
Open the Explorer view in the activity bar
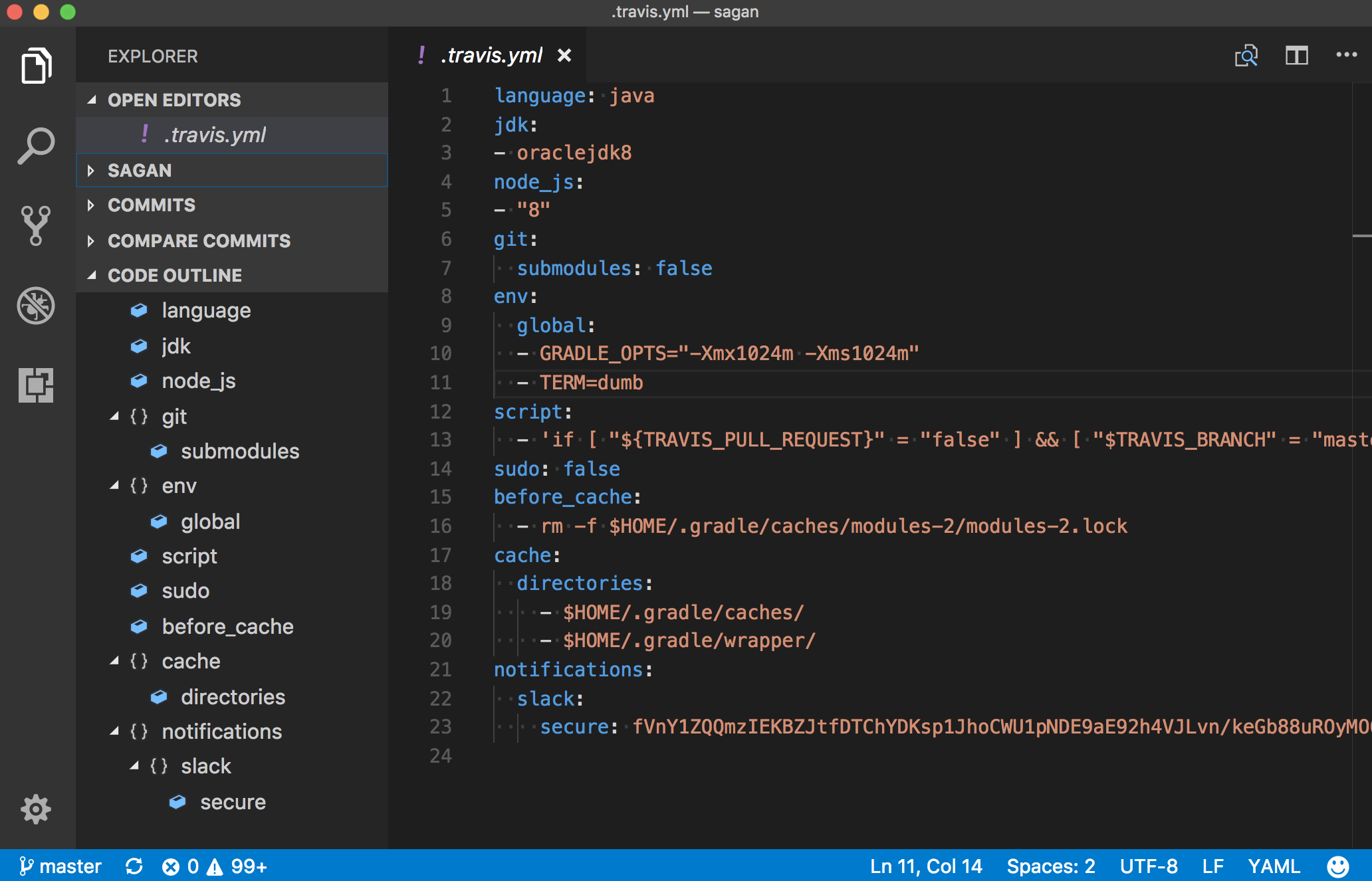click(x=37, y=64)
